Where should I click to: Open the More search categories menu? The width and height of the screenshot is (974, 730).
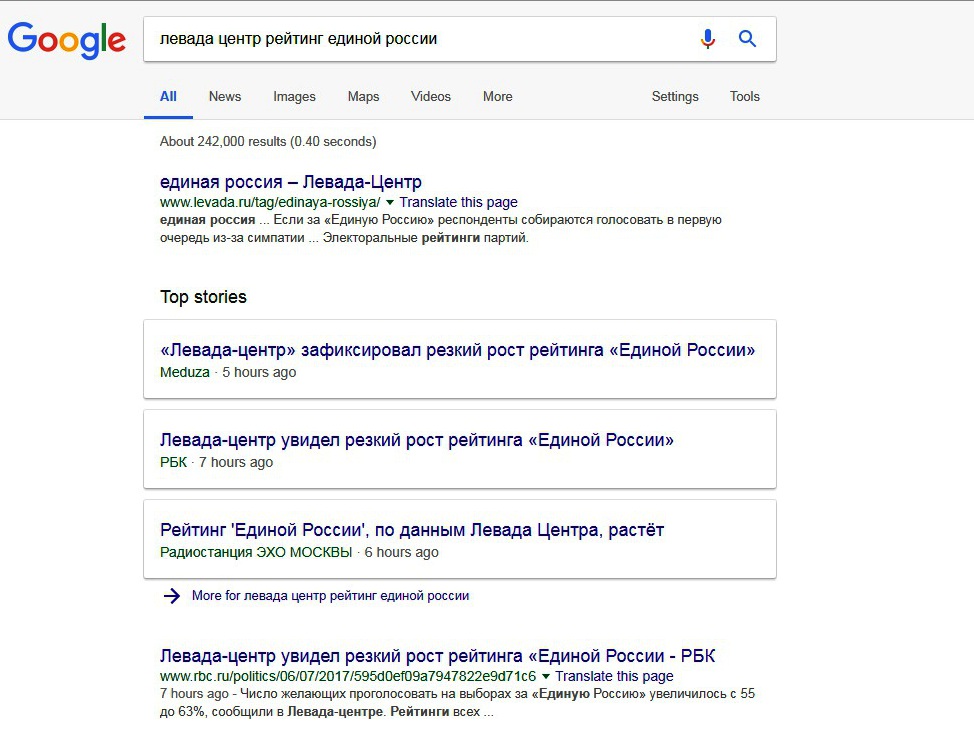point(498,96)
